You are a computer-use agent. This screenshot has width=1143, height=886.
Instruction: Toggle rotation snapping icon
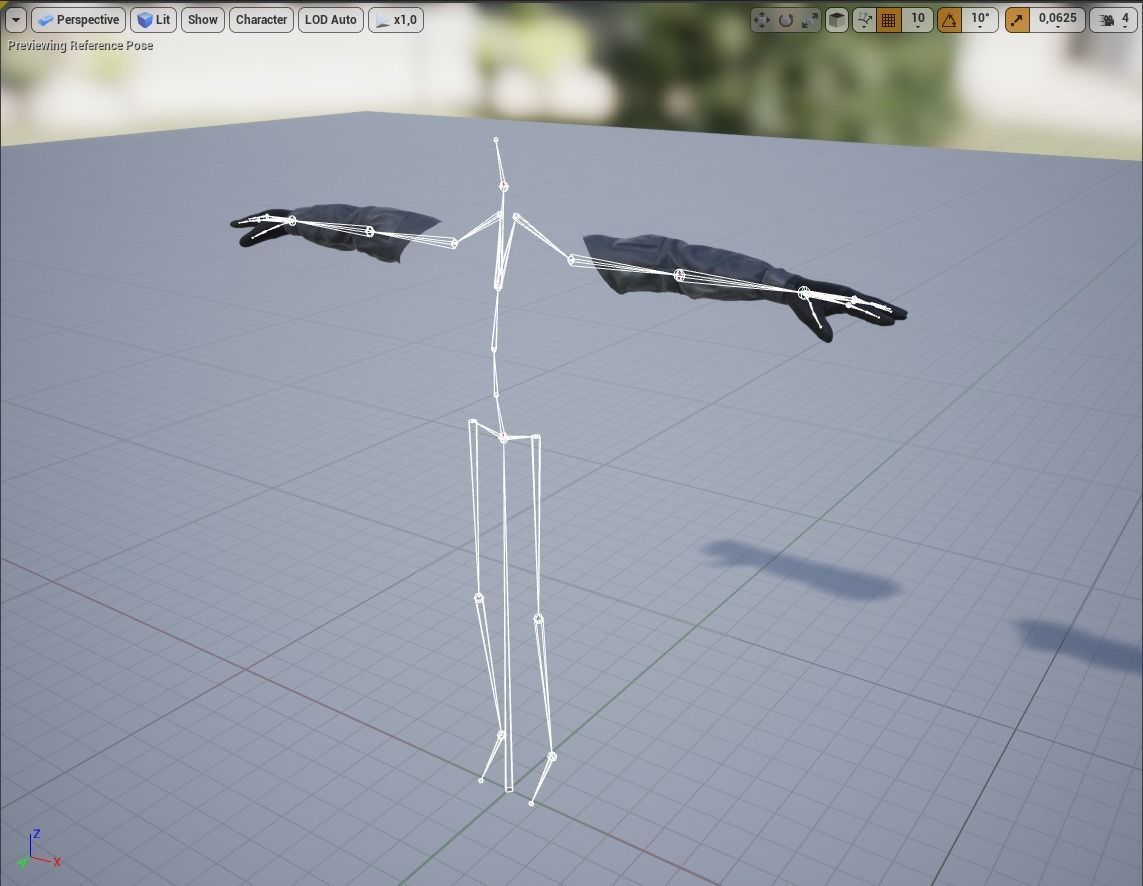point(949,20)
